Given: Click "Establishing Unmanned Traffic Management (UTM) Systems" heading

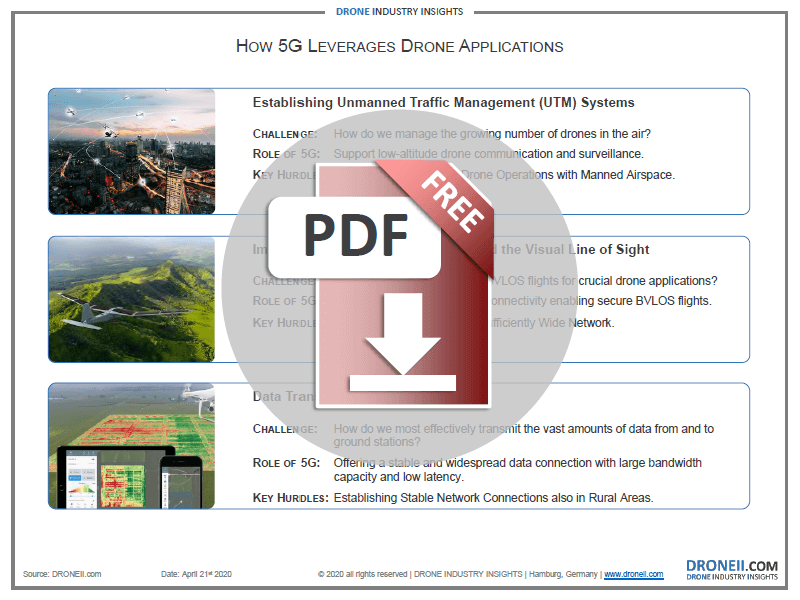Looking at the screenshot, I should (x=443, y=103).
